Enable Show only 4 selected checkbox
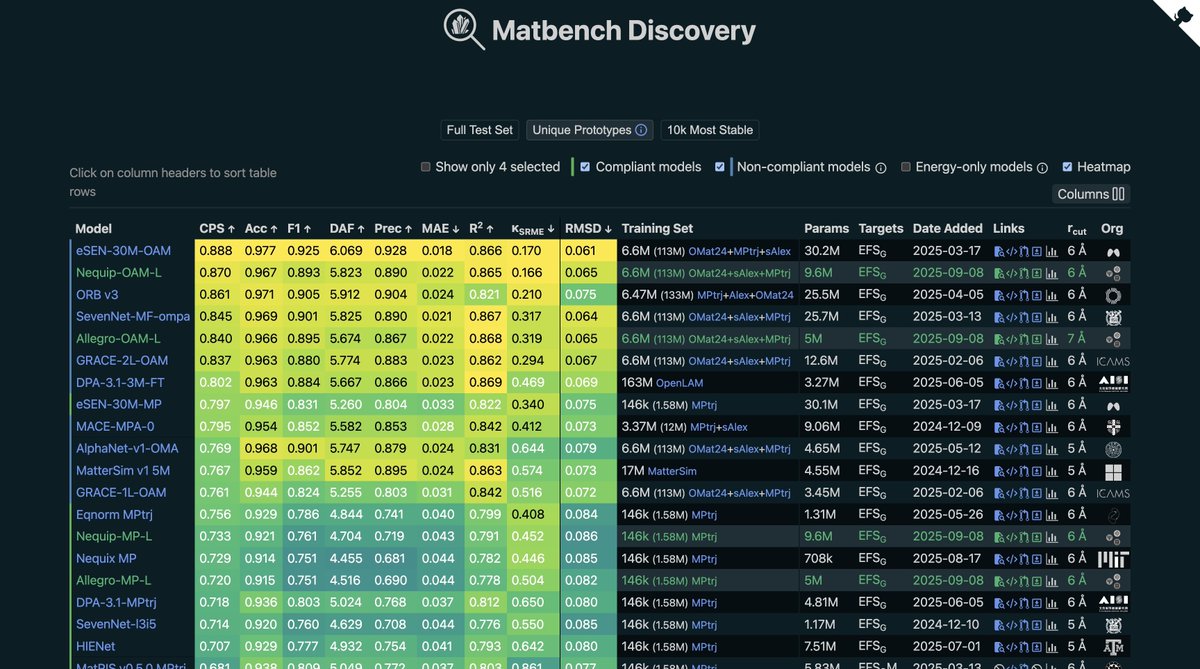Viewport: 1200px width, 669px height. tap(425, 166)
